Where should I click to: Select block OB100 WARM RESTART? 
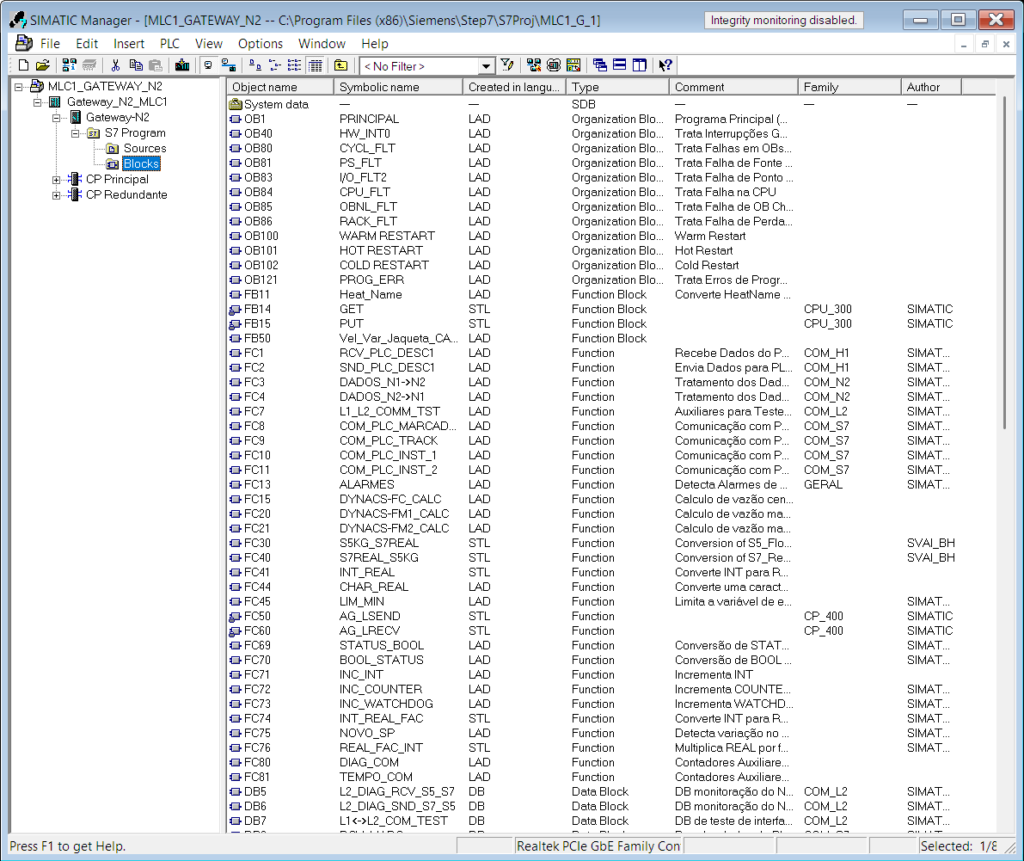(x=261, y=236)
